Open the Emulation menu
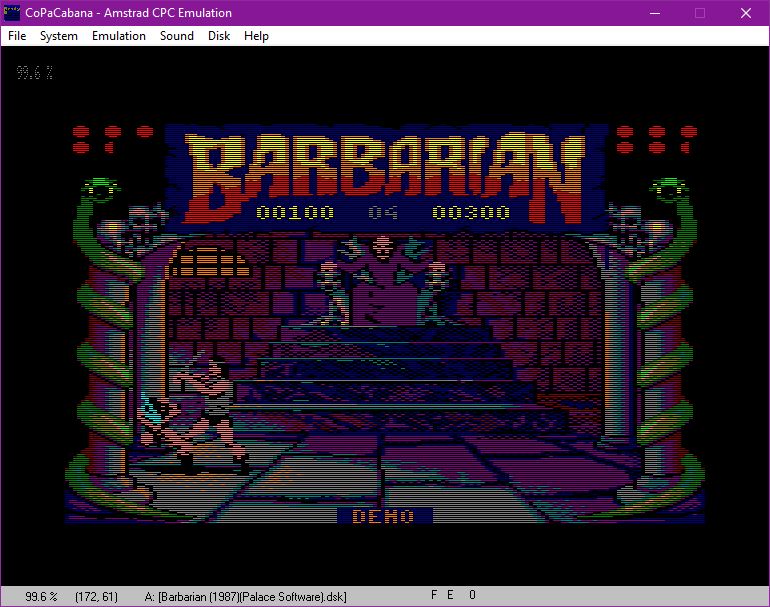This screenshot has height=607, width=770. [119, 36]
